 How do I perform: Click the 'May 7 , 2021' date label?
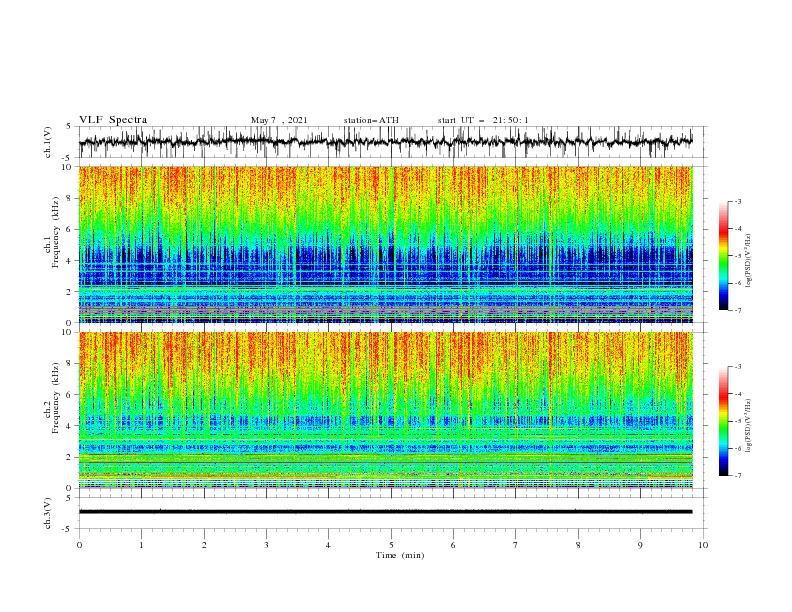coord(279,120)
